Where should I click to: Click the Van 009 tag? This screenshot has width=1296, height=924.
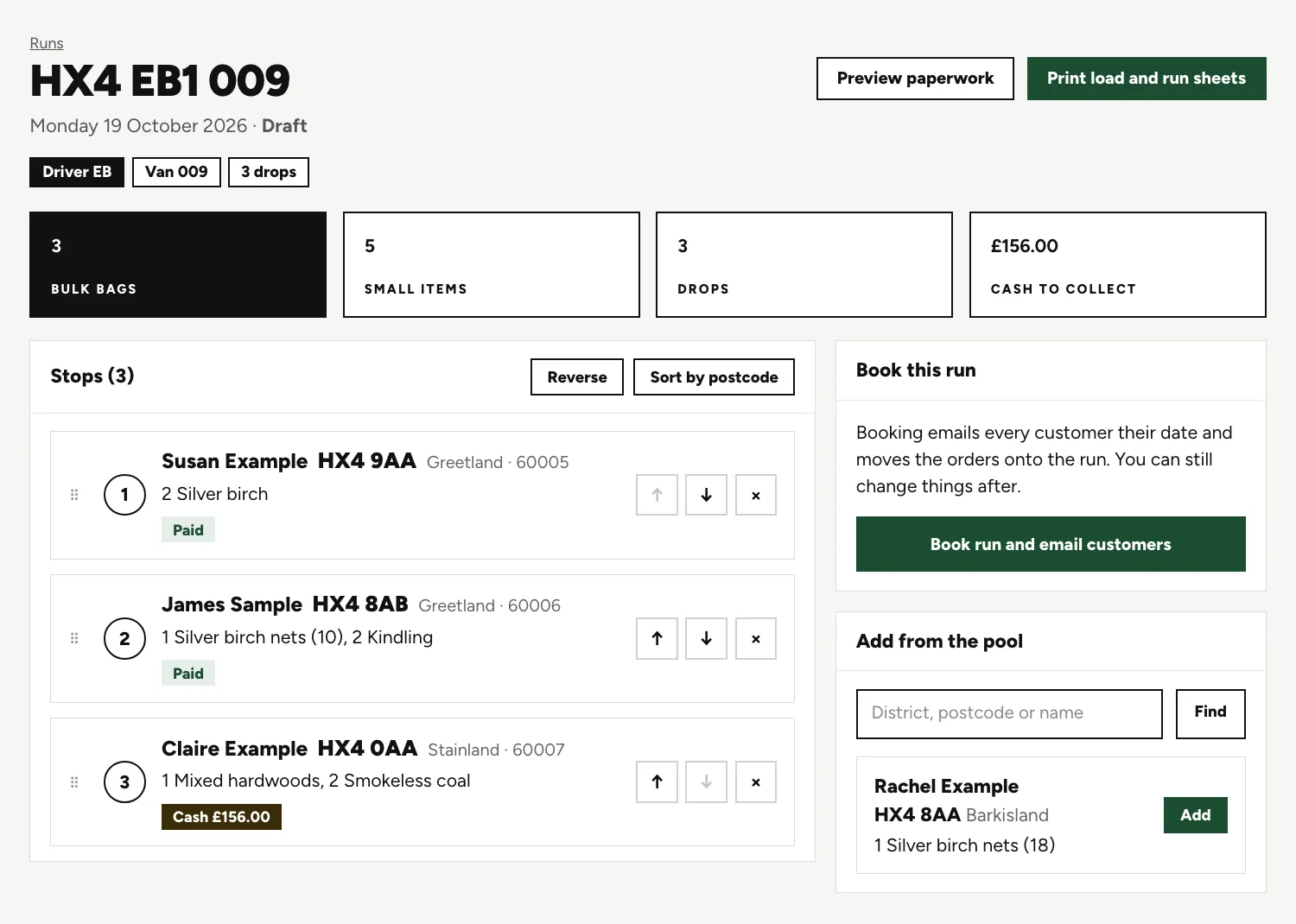pyautogui.click(x=176, y=172)
